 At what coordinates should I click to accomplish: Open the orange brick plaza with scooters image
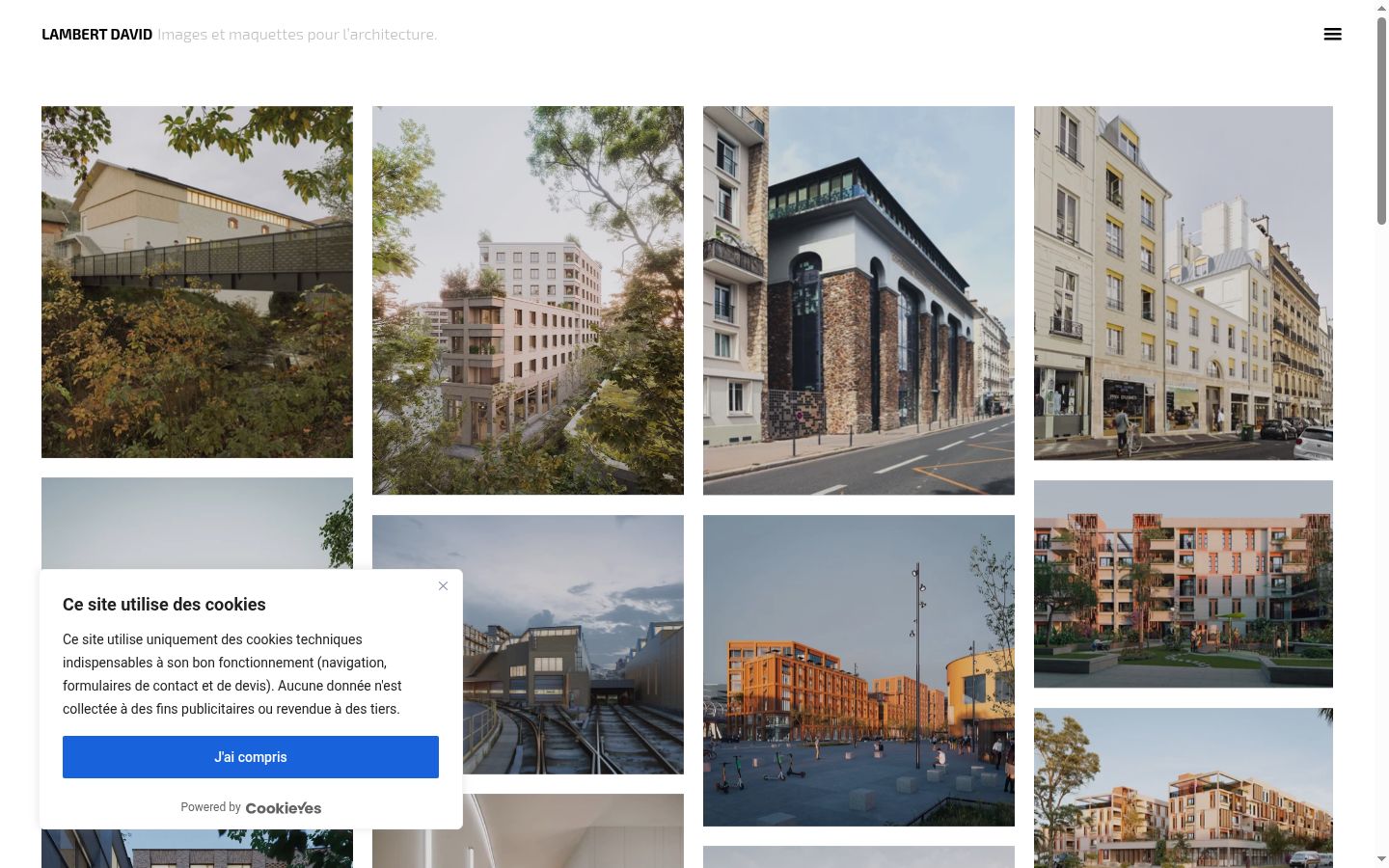858,670
